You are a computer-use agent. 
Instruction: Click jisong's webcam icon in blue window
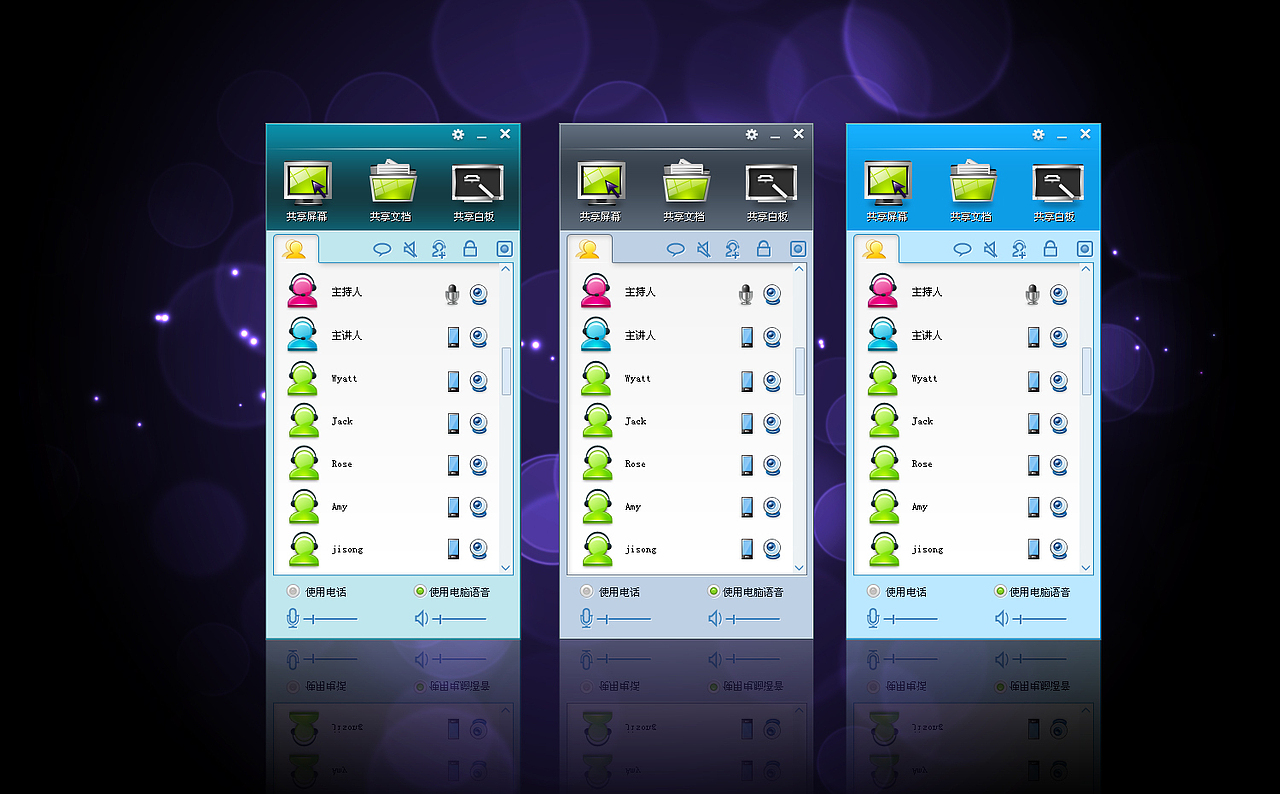(1059, 549)
